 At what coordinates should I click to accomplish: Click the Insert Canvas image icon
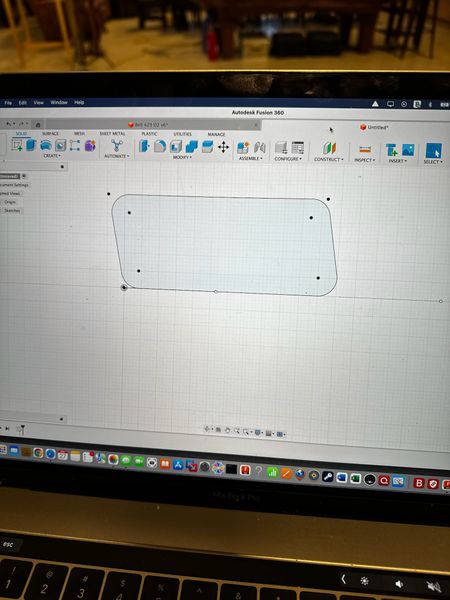tap(408, 150)
